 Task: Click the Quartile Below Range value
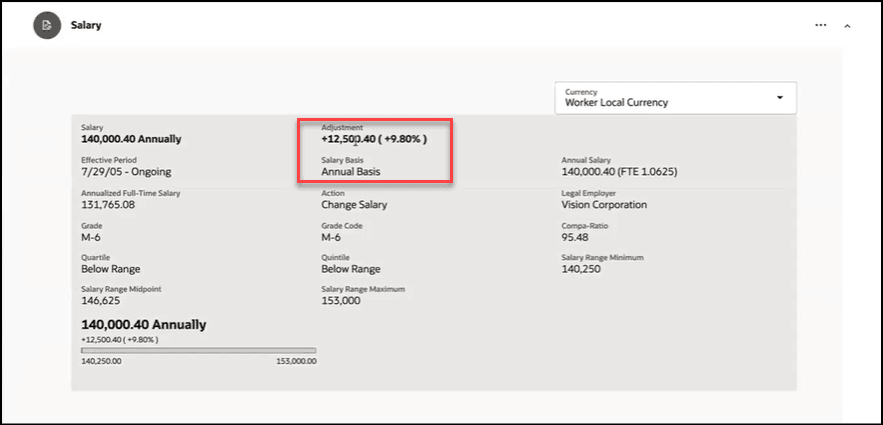point(111,269)
